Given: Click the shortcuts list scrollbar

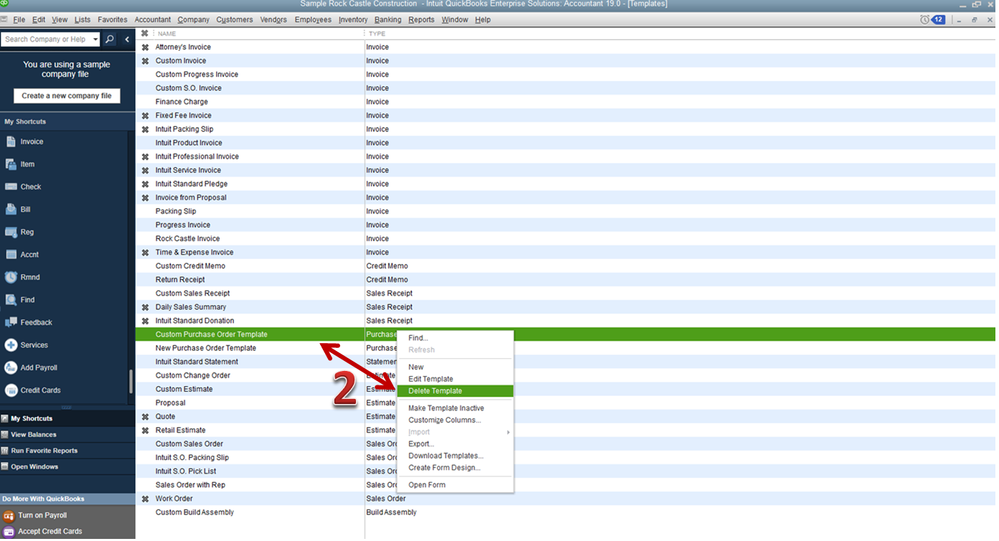Looking at the screenshot, I should click(131, 382).
